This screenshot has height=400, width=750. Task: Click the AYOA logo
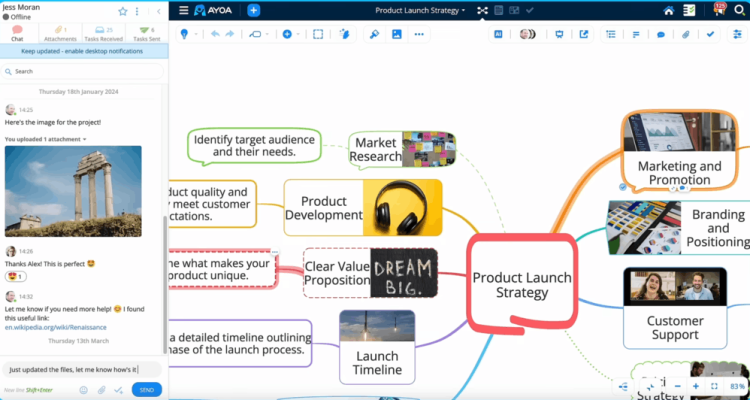tap(213, 11)
